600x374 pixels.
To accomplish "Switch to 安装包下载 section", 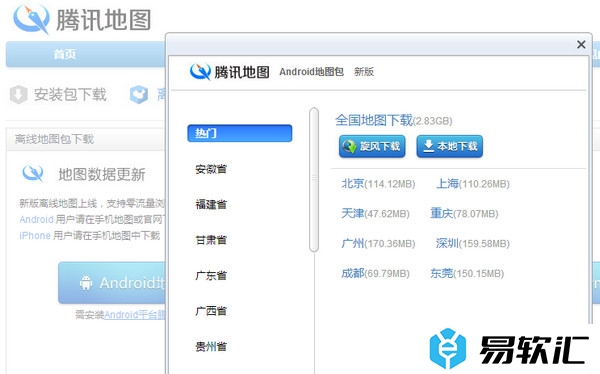I will click(70, 95).
